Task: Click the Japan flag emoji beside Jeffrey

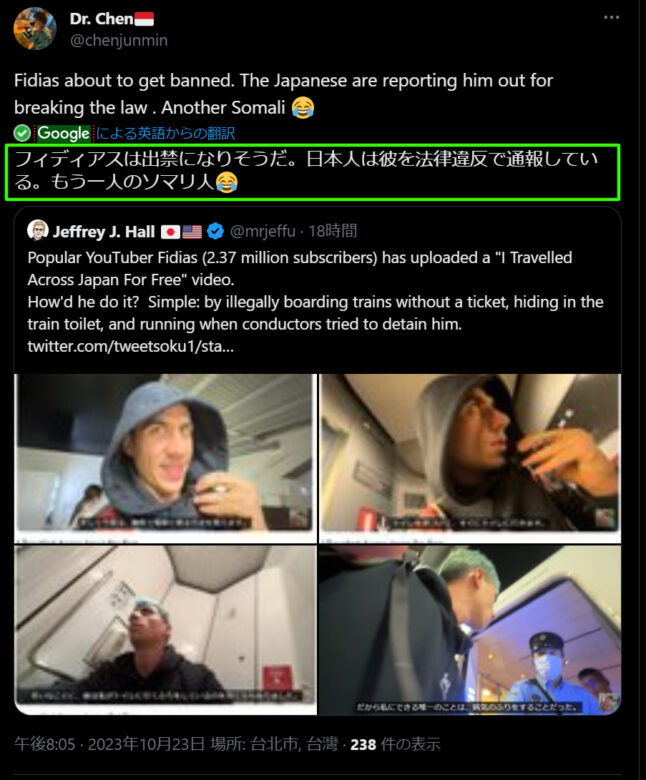Action: point(171,232)
